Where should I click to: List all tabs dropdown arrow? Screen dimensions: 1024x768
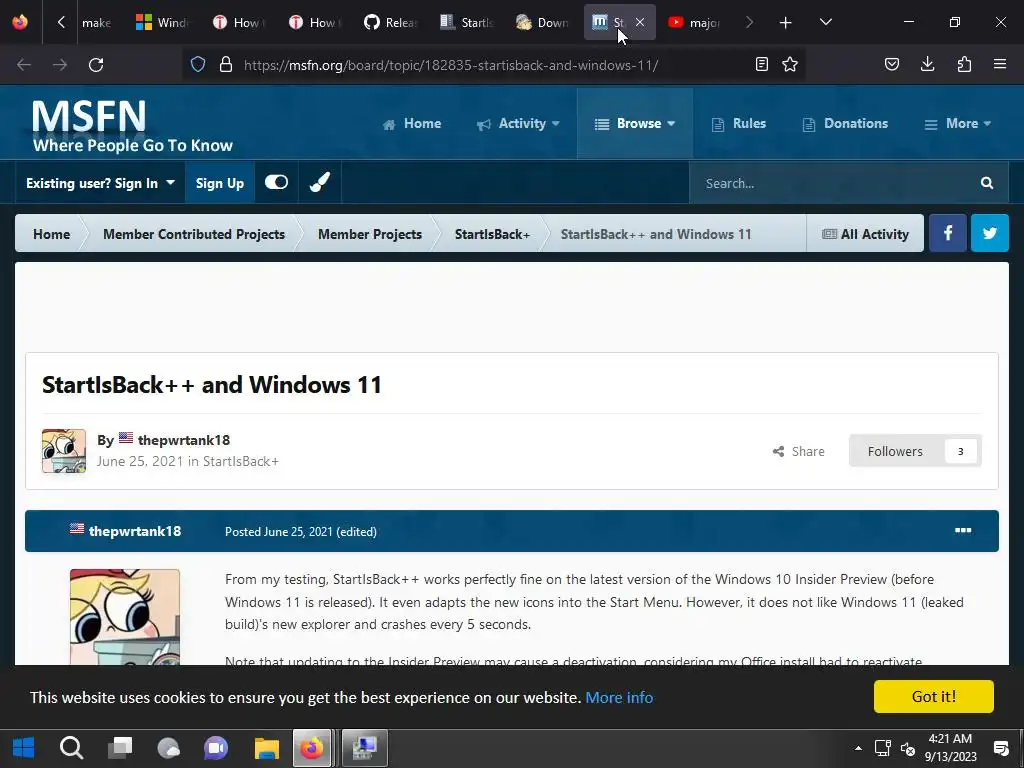[825, 22]
